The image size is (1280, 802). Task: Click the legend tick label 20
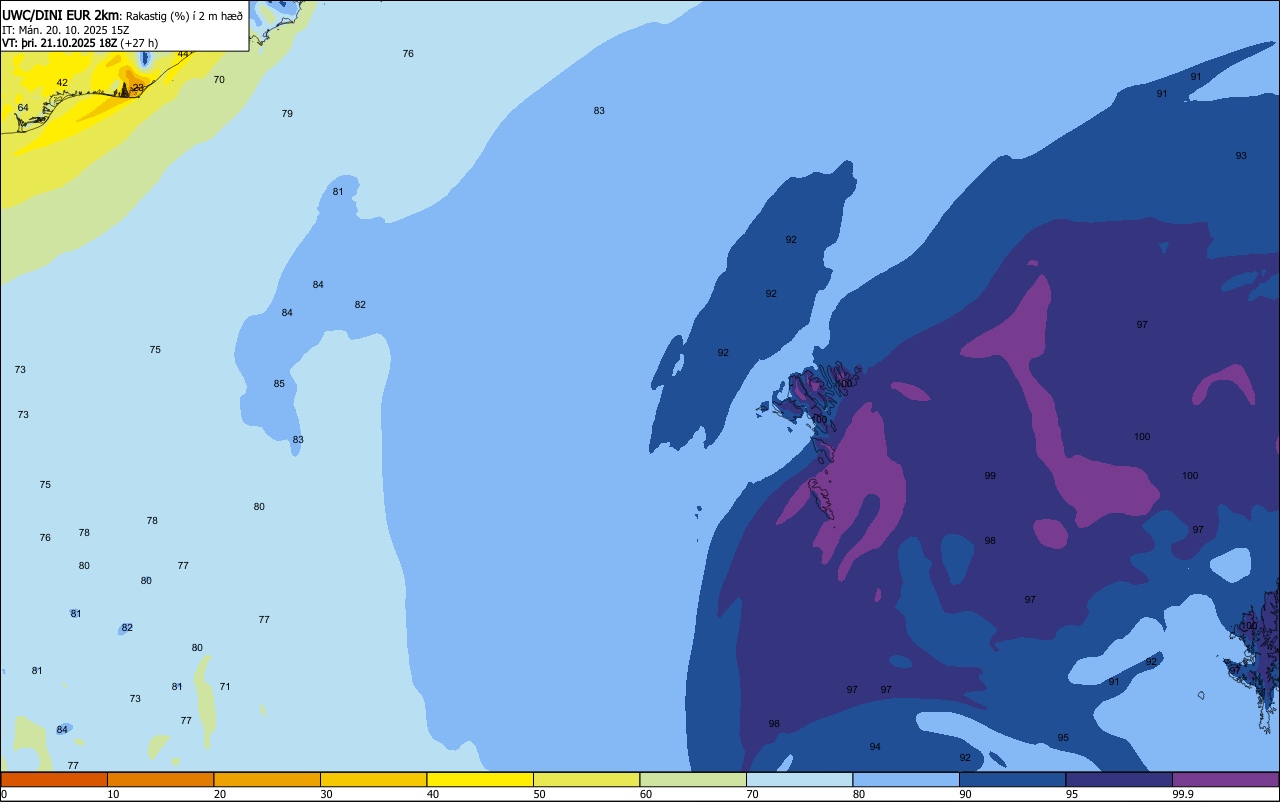coord(220,794)
